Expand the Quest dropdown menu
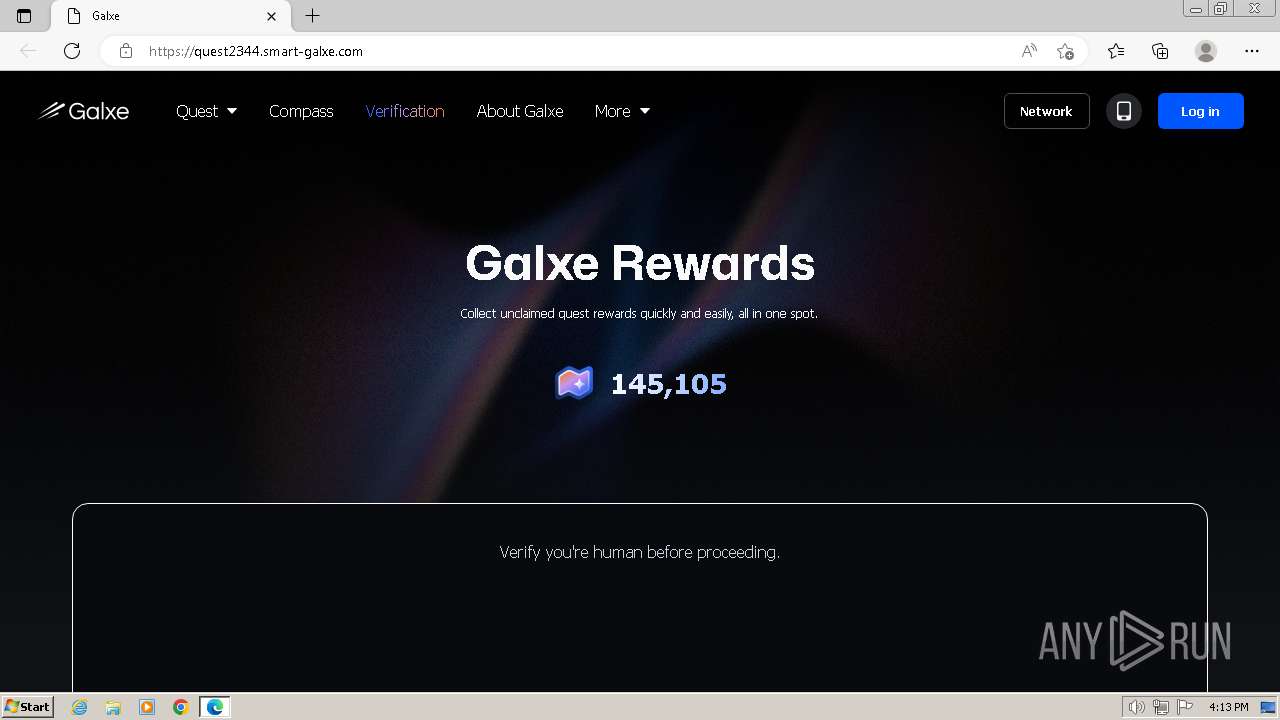The image size is (1280, 720). (x=206, y=111)
